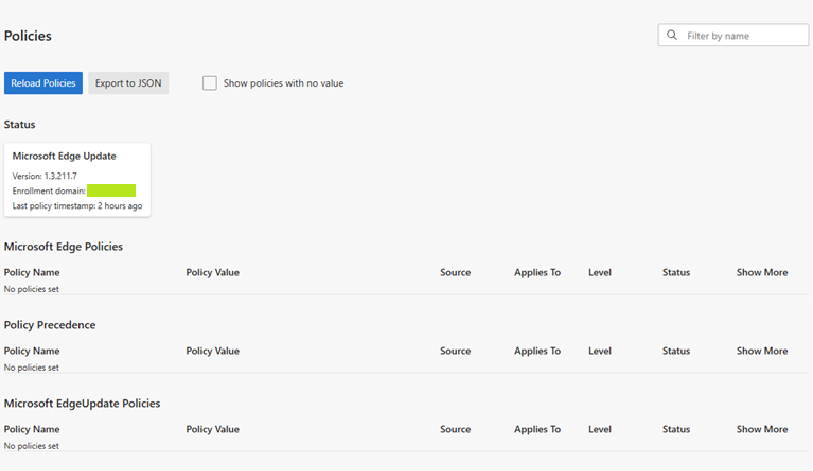Click the magnifier icon in the filter box
Viewport: 813px width, 471px height.
[x=672, y=35]
